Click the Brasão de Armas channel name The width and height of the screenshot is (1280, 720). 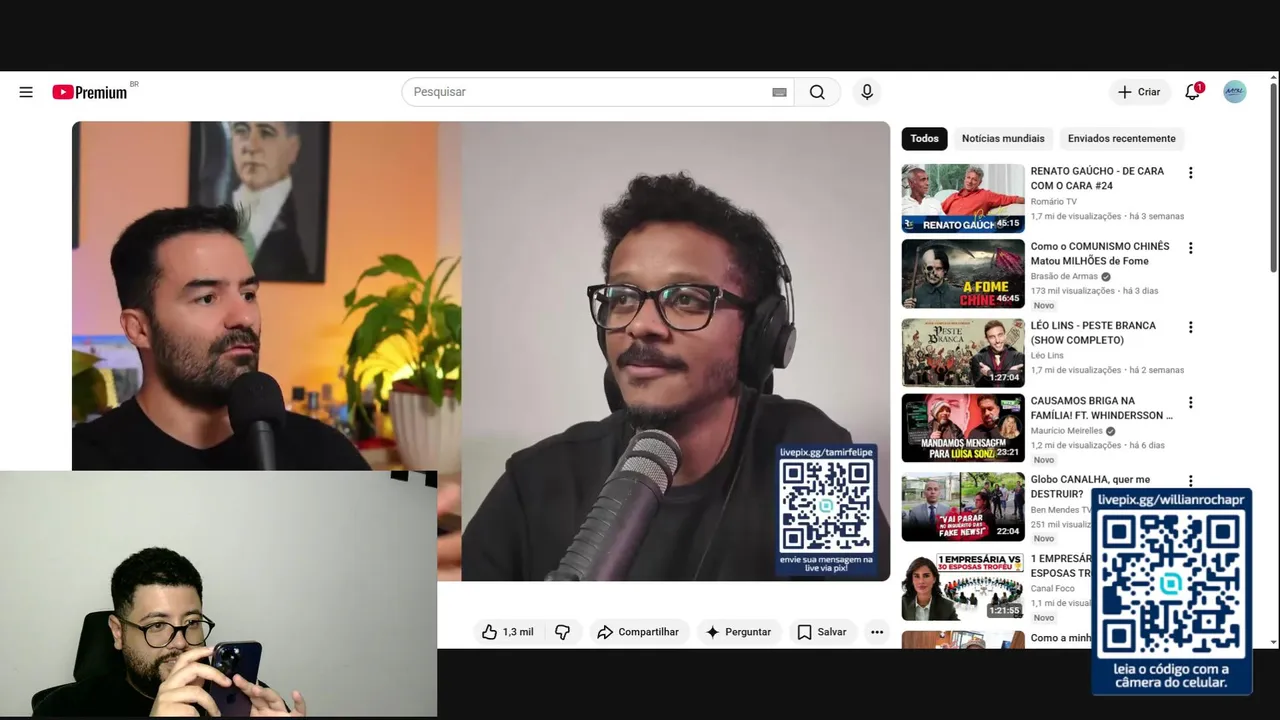coord(1064,277)
